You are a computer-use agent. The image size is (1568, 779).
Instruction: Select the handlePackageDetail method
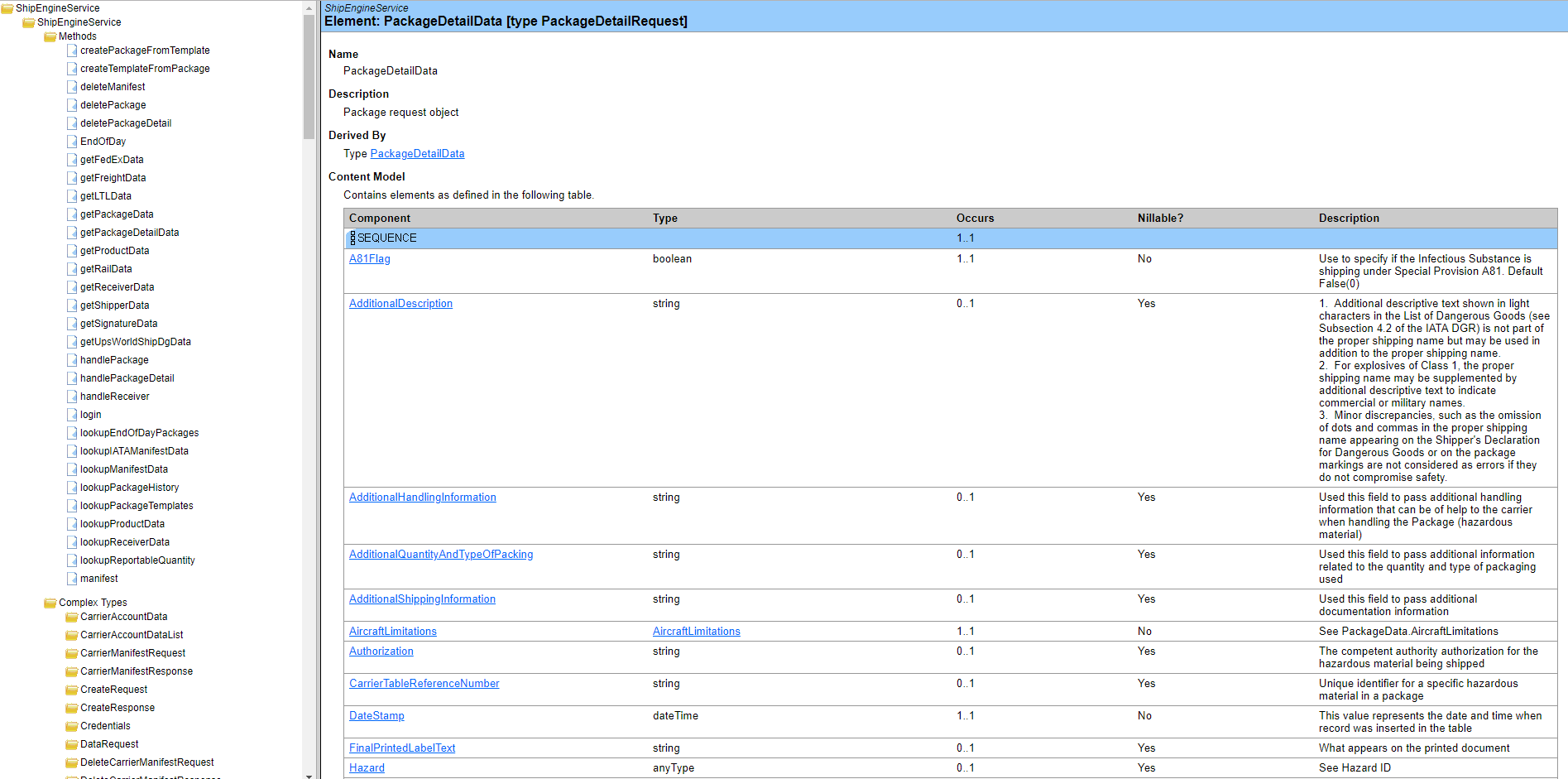[x=127, y=378]
